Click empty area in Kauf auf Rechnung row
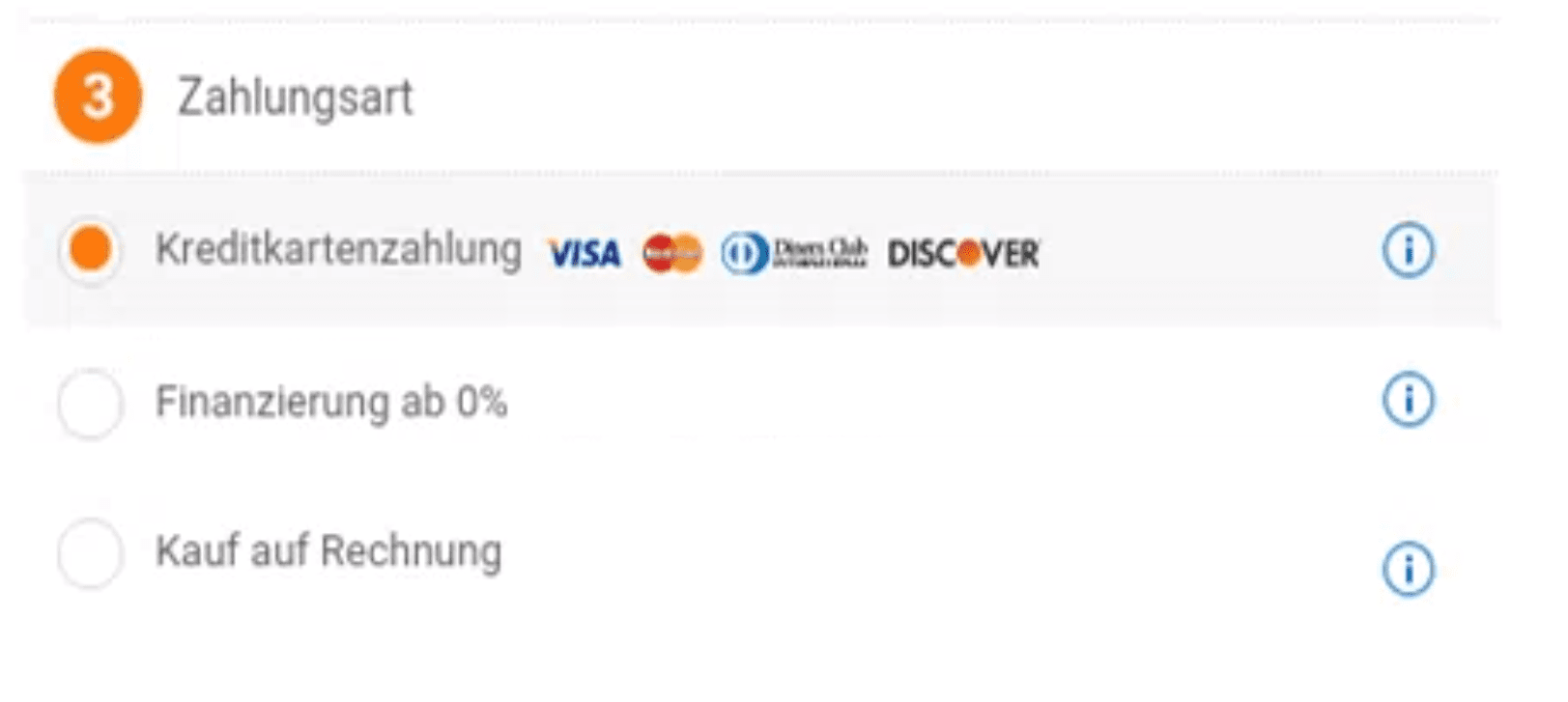Image resolution: width=1568 pixels, height=702 pixels. coord(918,554)
